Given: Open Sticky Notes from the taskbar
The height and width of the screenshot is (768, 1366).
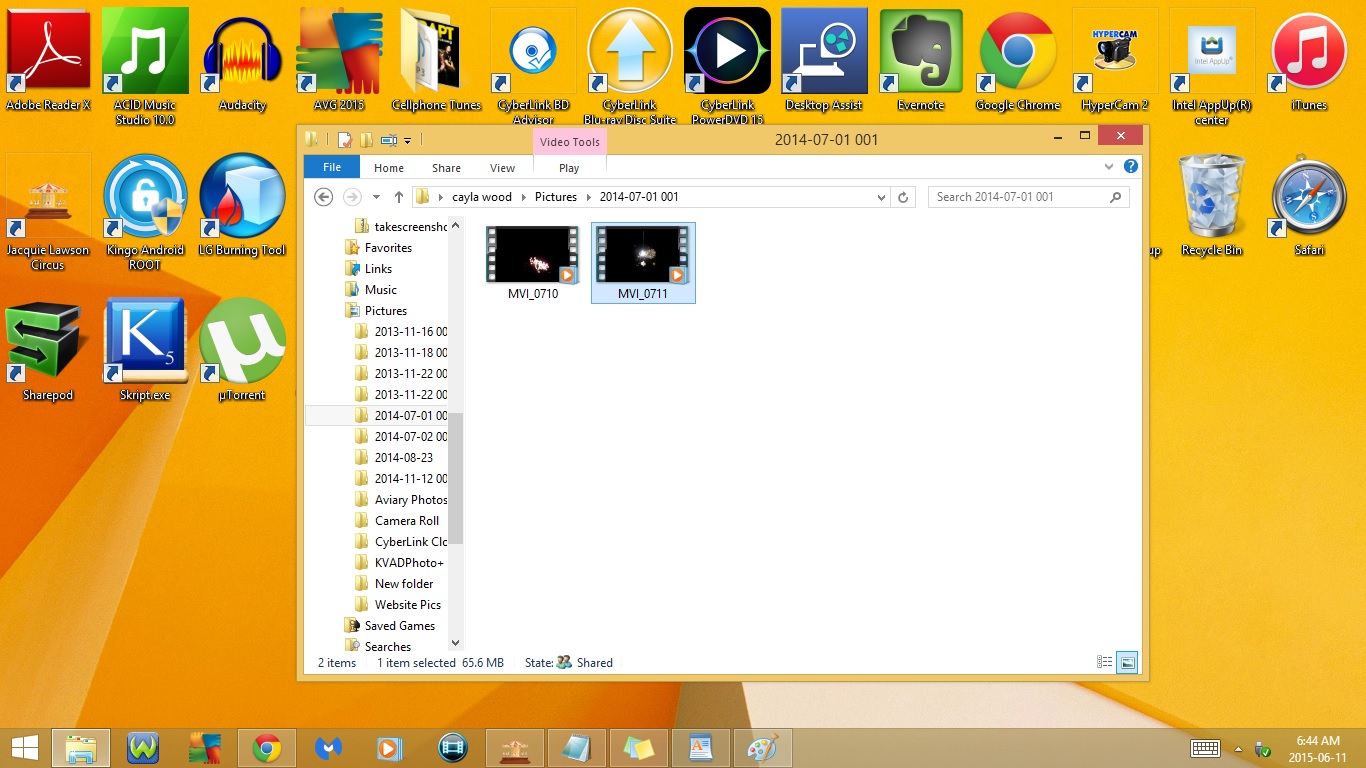Looking at the screenshot, I should 639,748.
